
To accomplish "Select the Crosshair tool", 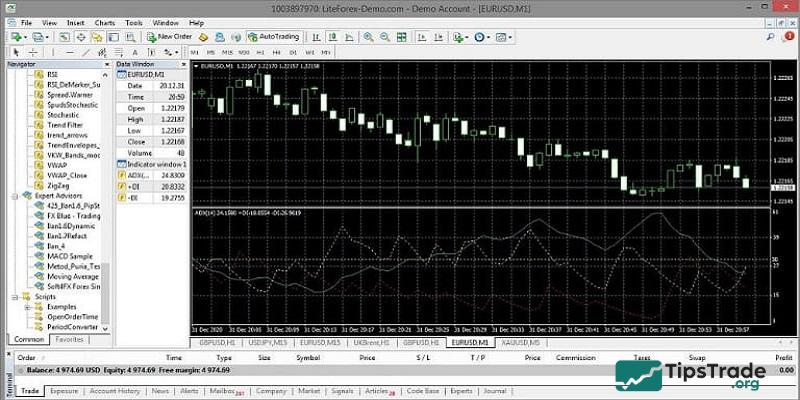I will click(33, 51).
